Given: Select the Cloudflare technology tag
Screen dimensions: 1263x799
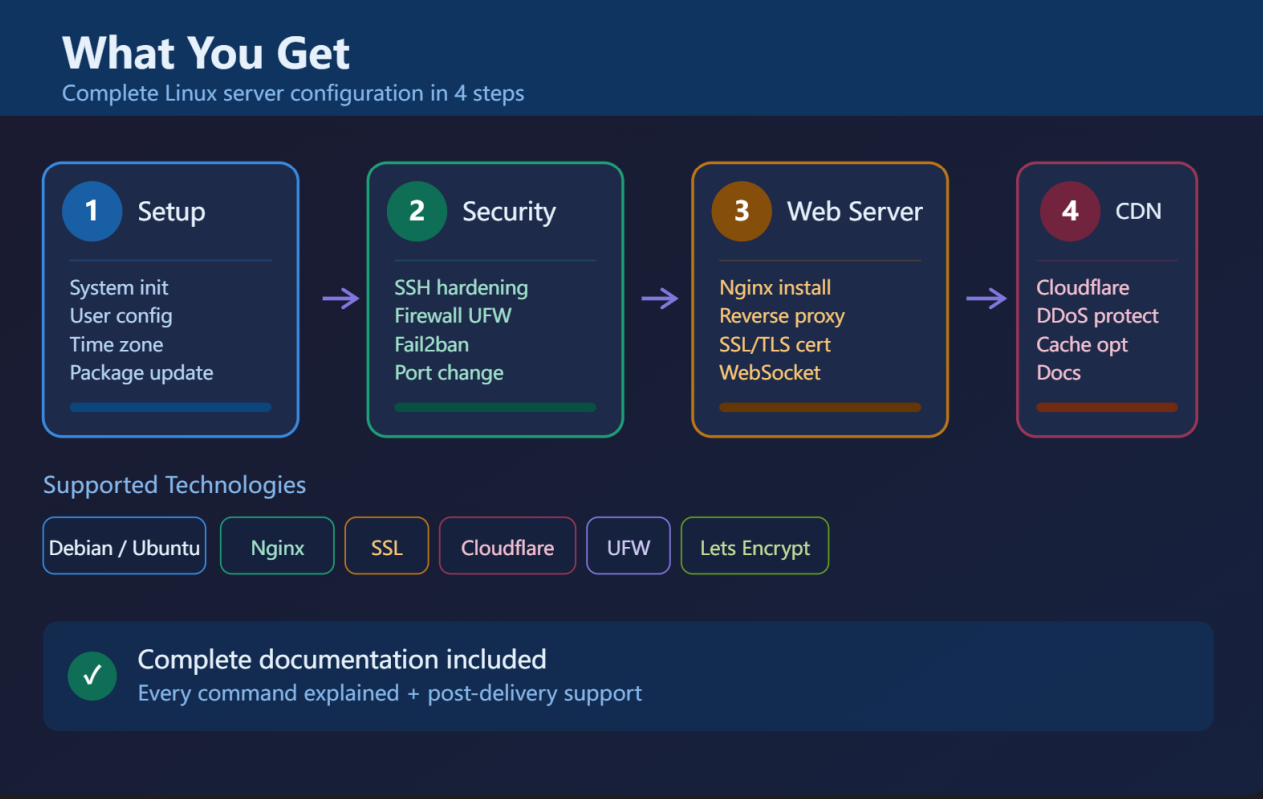Looking at the screenshot, I should tap(508, 546).
